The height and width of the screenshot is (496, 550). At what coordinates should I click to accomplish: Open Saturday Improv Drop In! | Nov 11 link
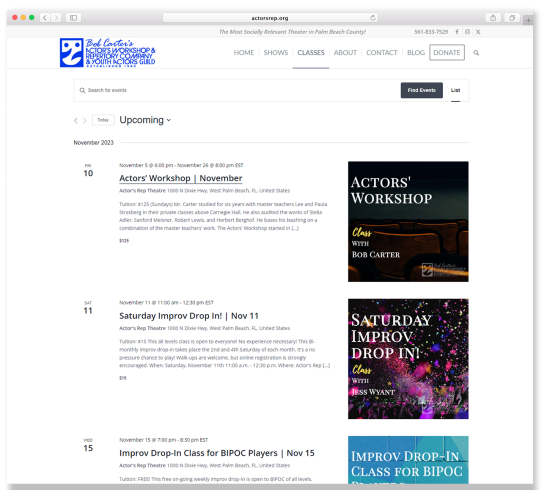click(189, 316)
